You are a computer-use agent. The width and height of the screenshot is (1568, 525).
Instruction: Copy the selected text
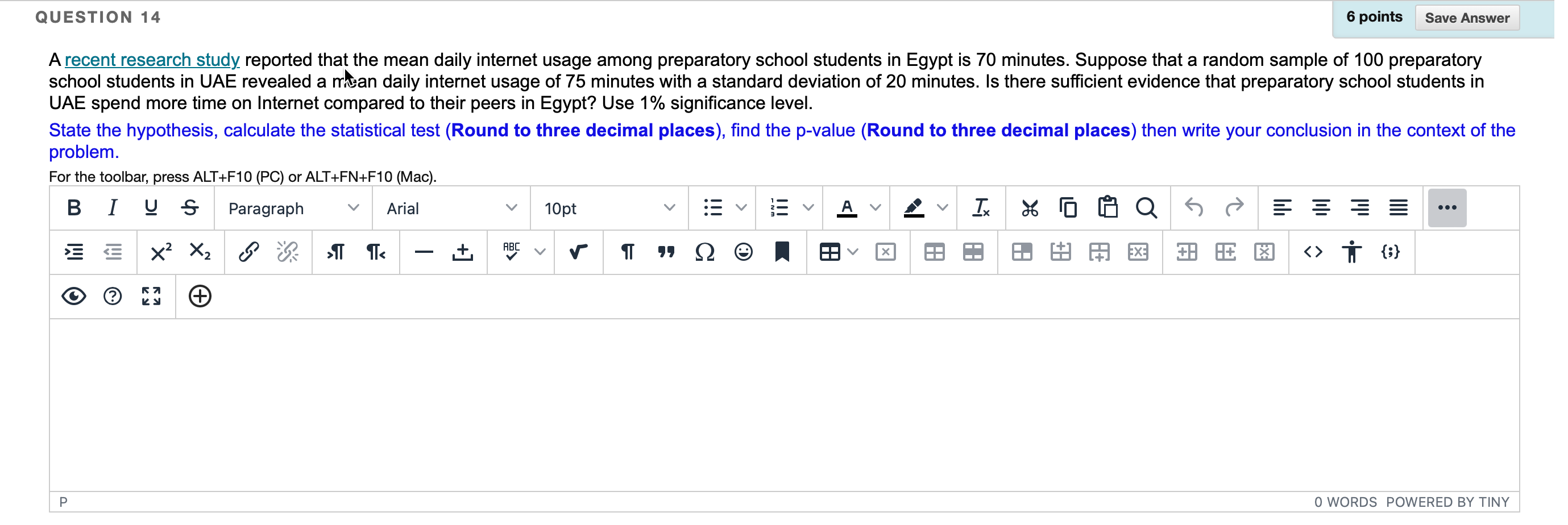[x=1068, y=208]
